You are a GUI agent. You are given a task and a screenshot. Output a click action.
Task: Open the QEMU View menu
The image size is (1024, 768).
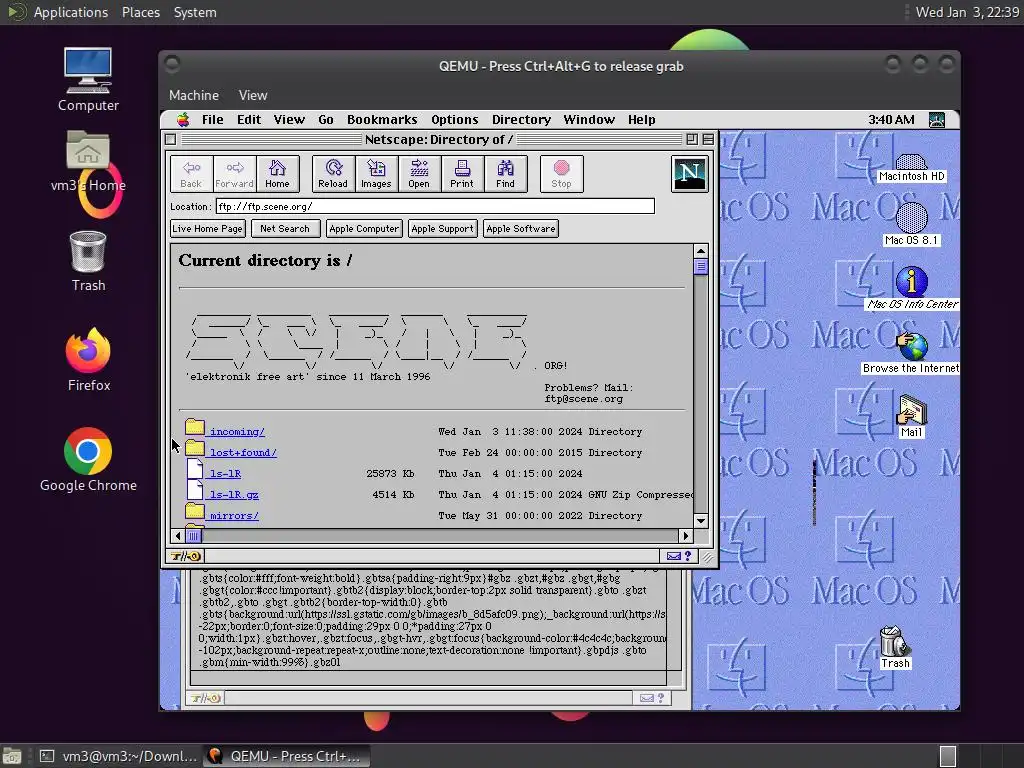click(x=253, y=95)
